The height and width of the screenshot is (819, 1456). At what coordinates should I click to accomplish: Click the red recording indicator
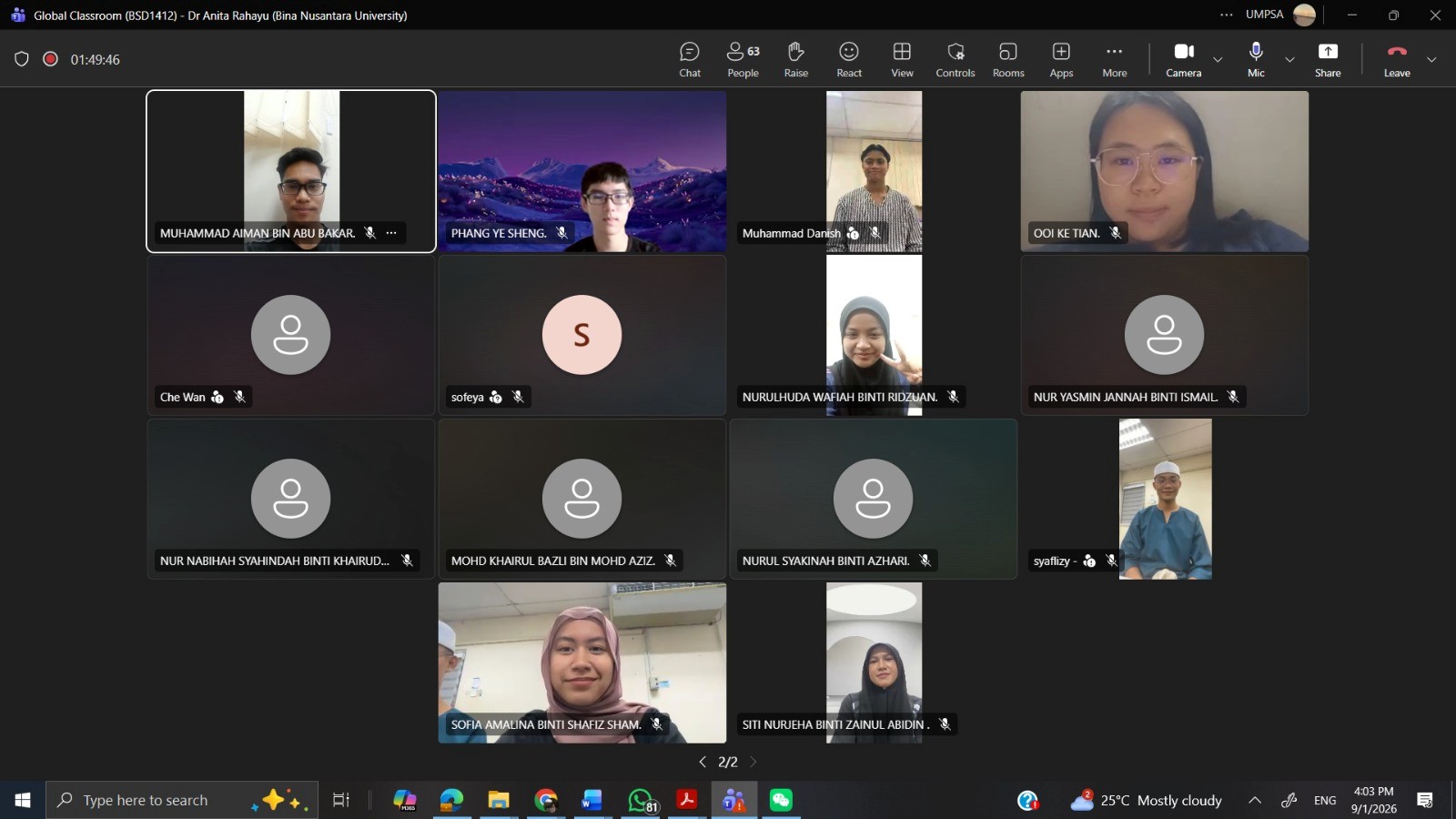click(x=51, y=59)
